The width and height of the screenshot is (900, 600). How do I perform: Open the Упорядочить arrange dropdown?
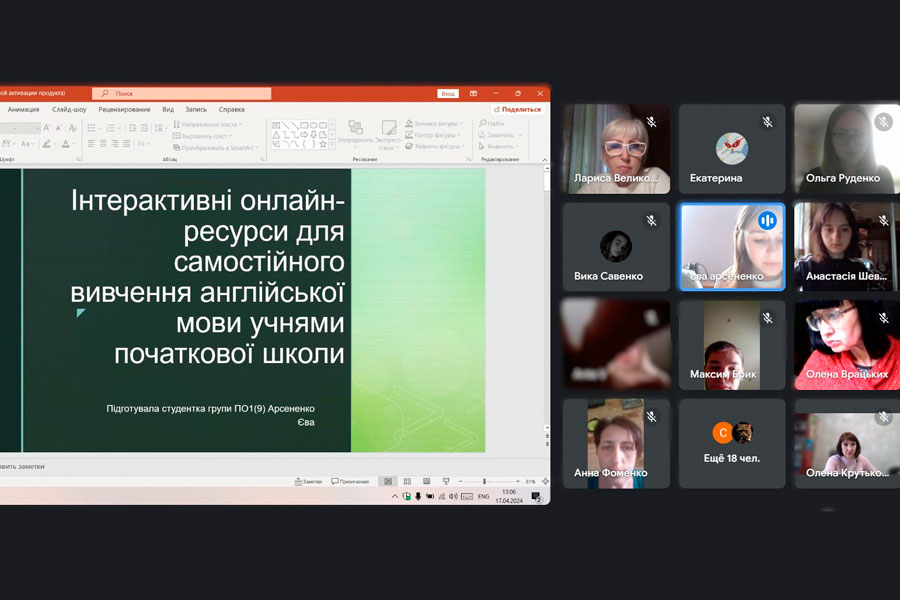click(355, 133)
